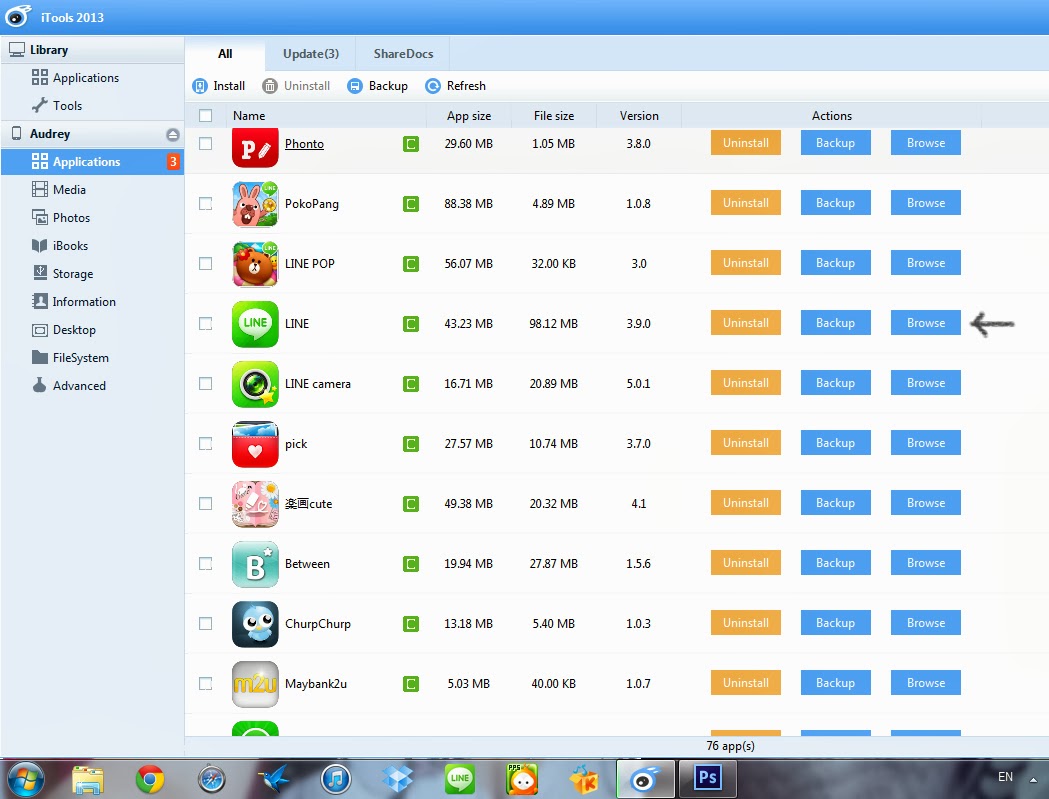Browse the ChurpChurp app files
This screenshot has height=799, width=1049.
[x=926, y=622]
